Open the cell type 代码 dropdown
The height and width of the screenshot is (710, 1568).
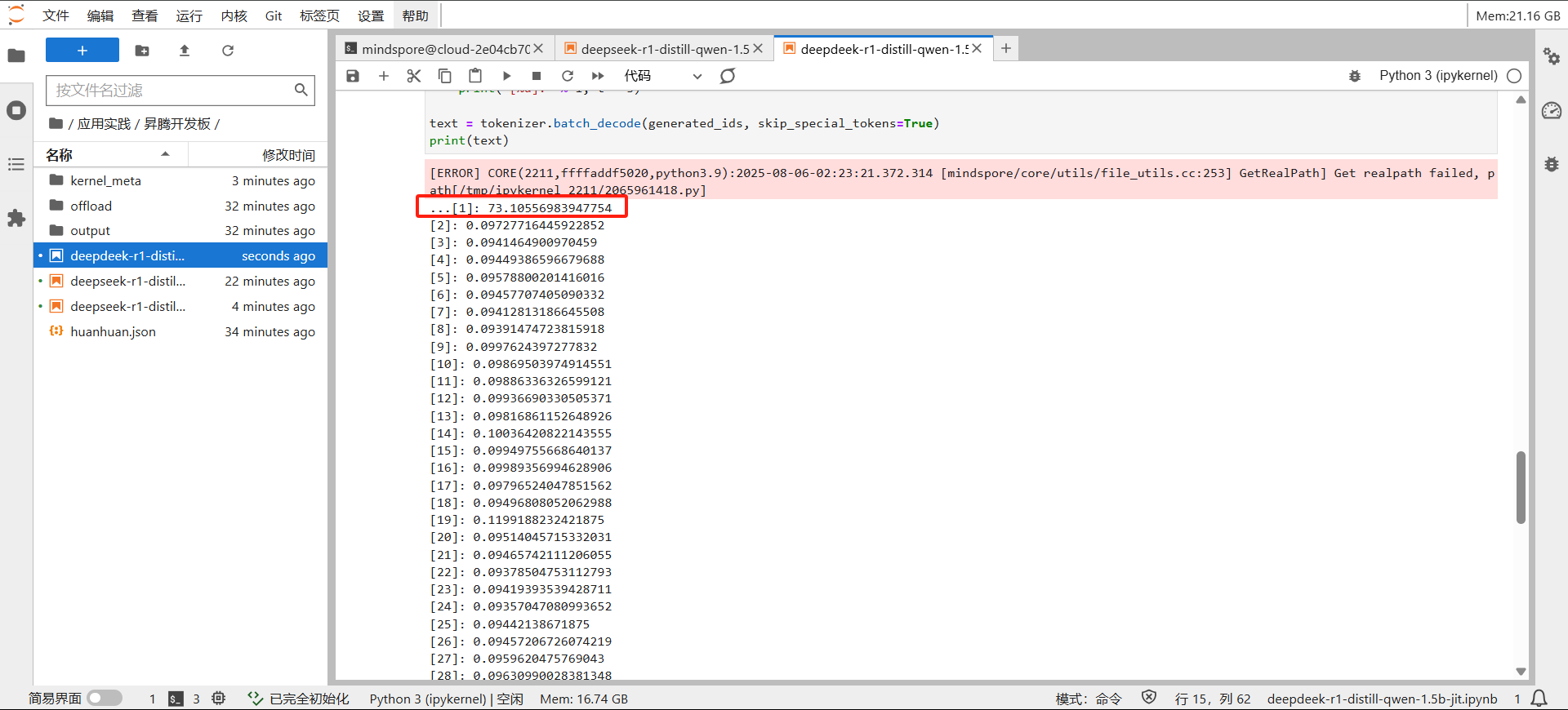662,76
